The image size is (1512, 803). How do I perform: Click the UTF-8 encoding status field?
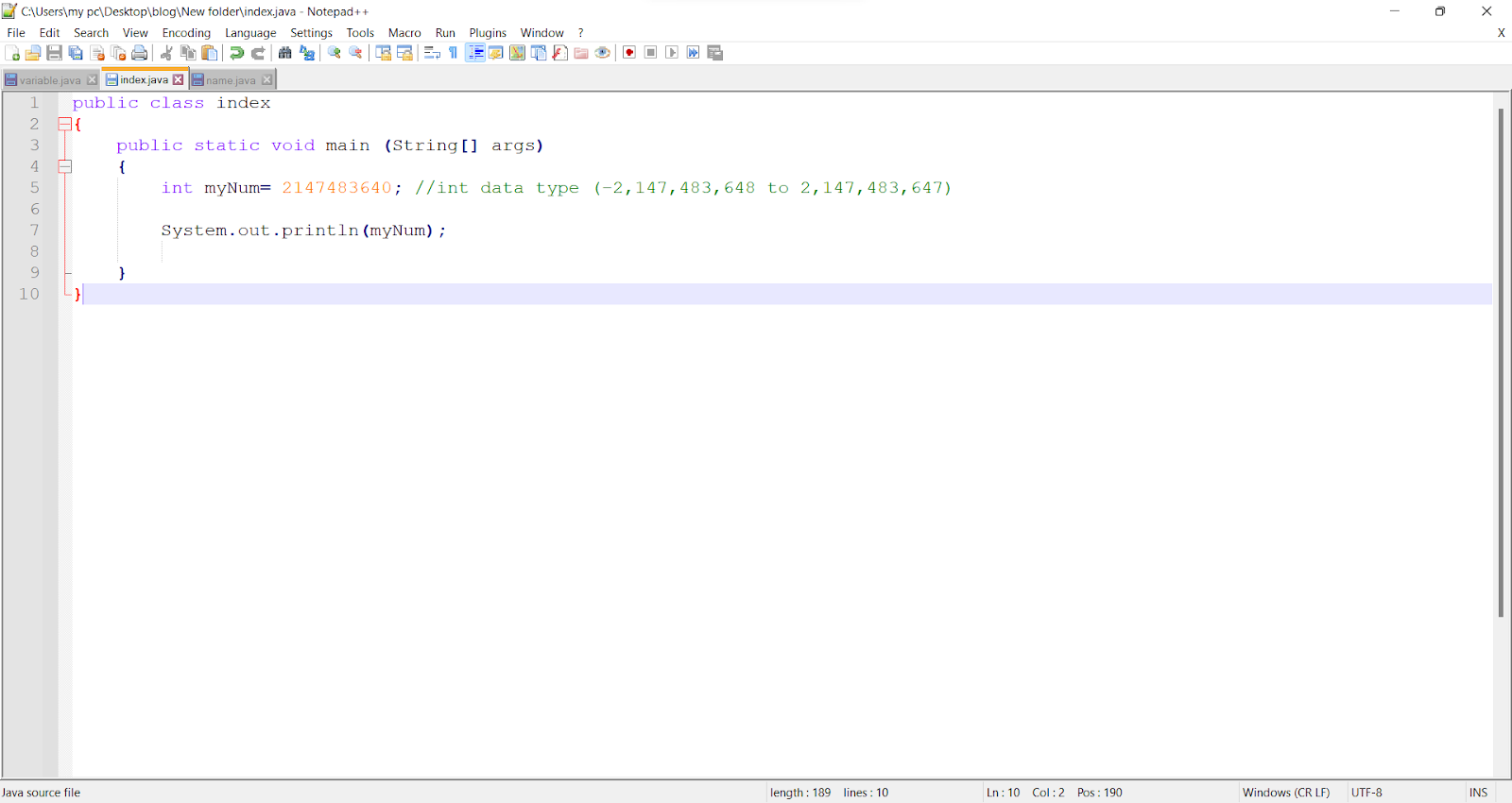pos(1366,793)
